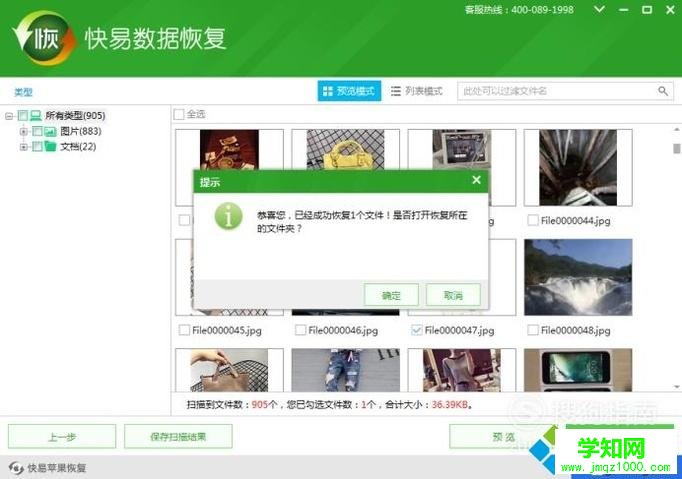The width and height of the screenshot is (682, 479).
Task: Click the 36.39KB total size value
Action: [x=450, y=405]
